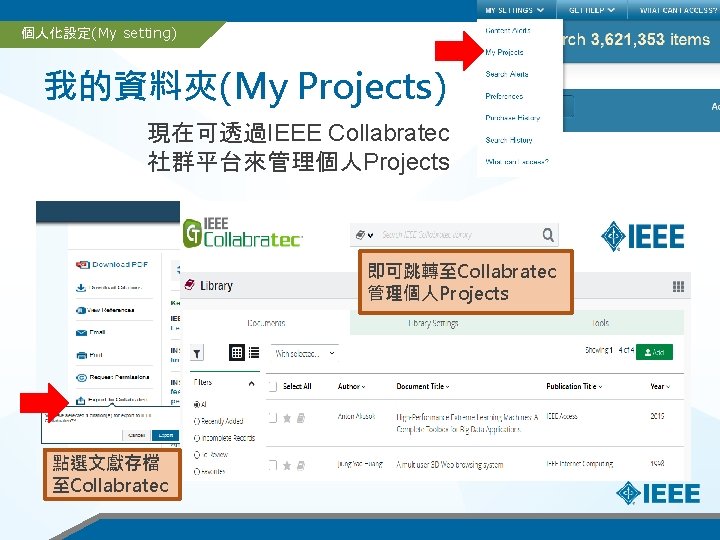Check the Select All checkbox
720x540 pixels.
(272, 386)
